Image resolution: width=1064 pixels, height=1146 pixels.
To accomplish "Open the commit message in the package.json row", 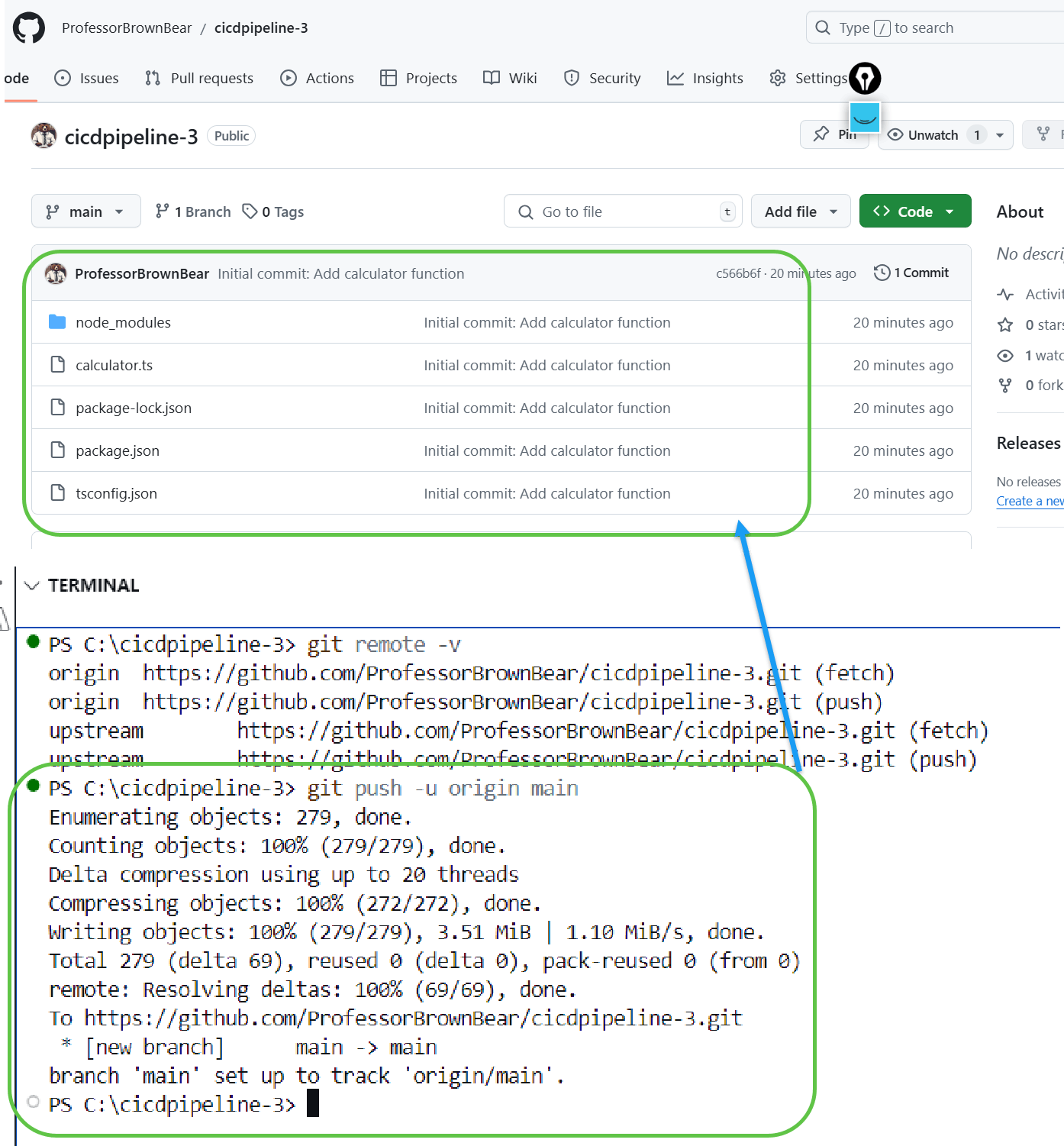I will click(547, 450).
